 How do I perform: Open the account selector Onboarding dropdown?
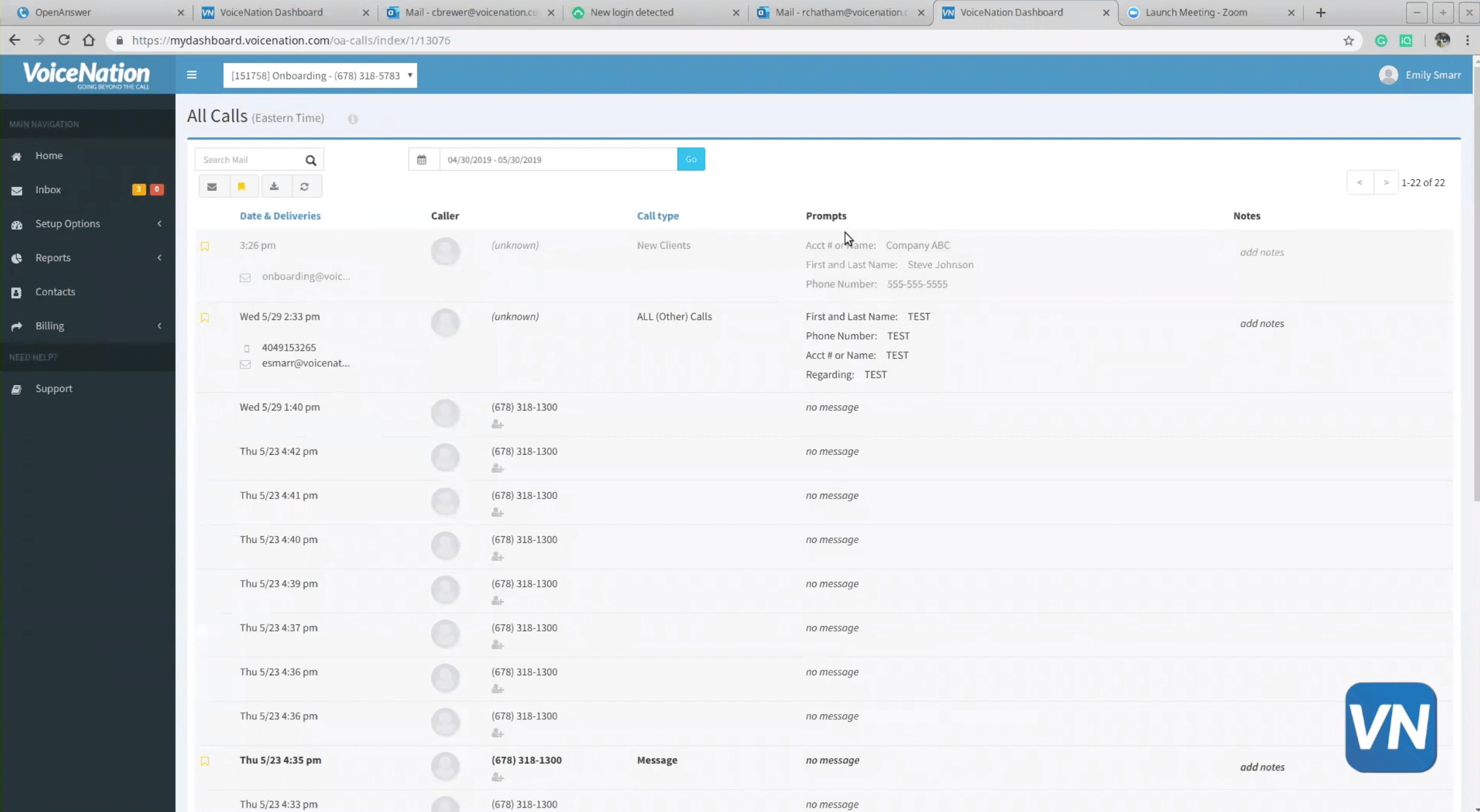click(x=320, y=75)
